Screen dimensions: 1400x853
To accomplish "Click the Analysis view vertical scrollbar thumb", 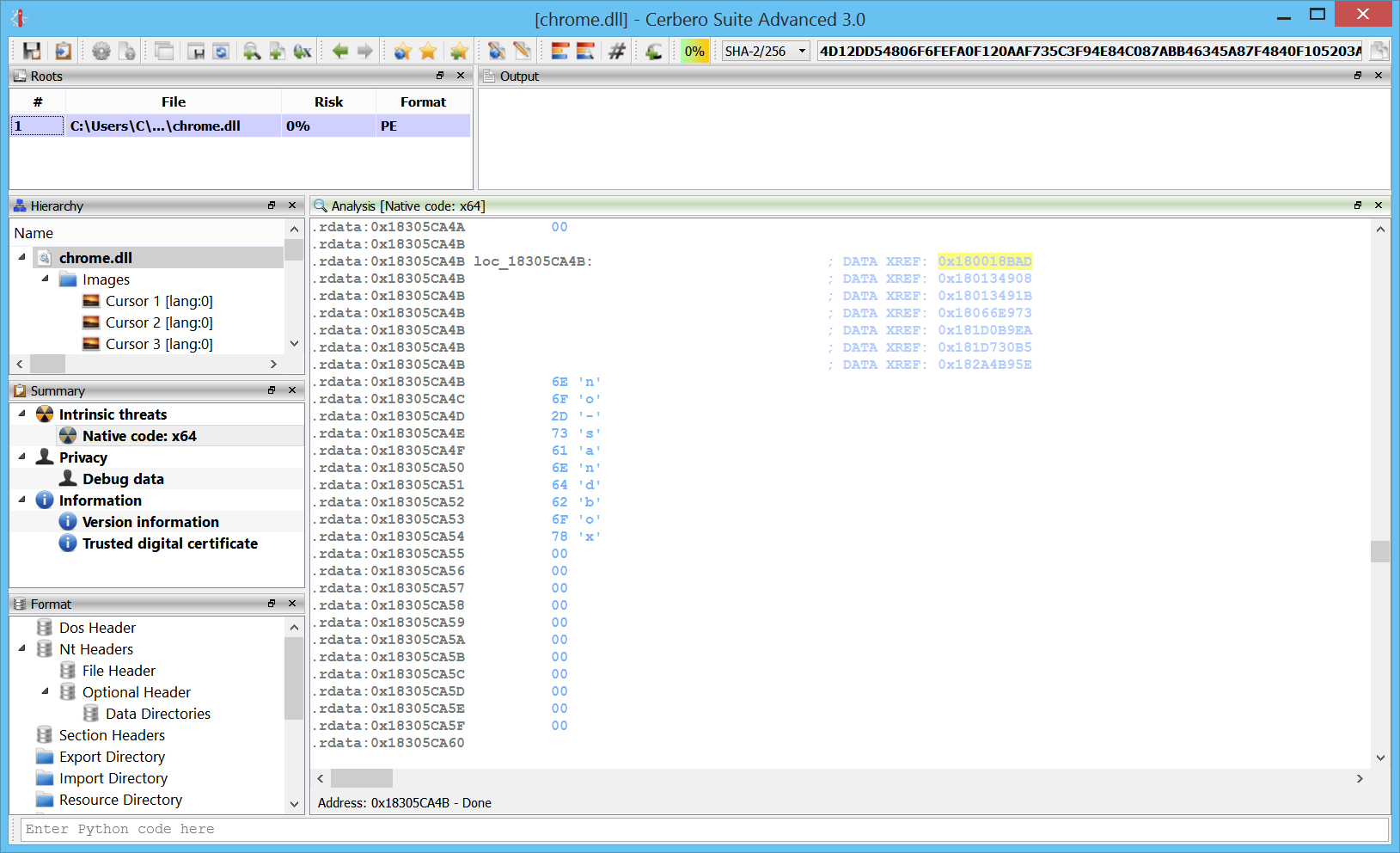I will pos(1380,551).
